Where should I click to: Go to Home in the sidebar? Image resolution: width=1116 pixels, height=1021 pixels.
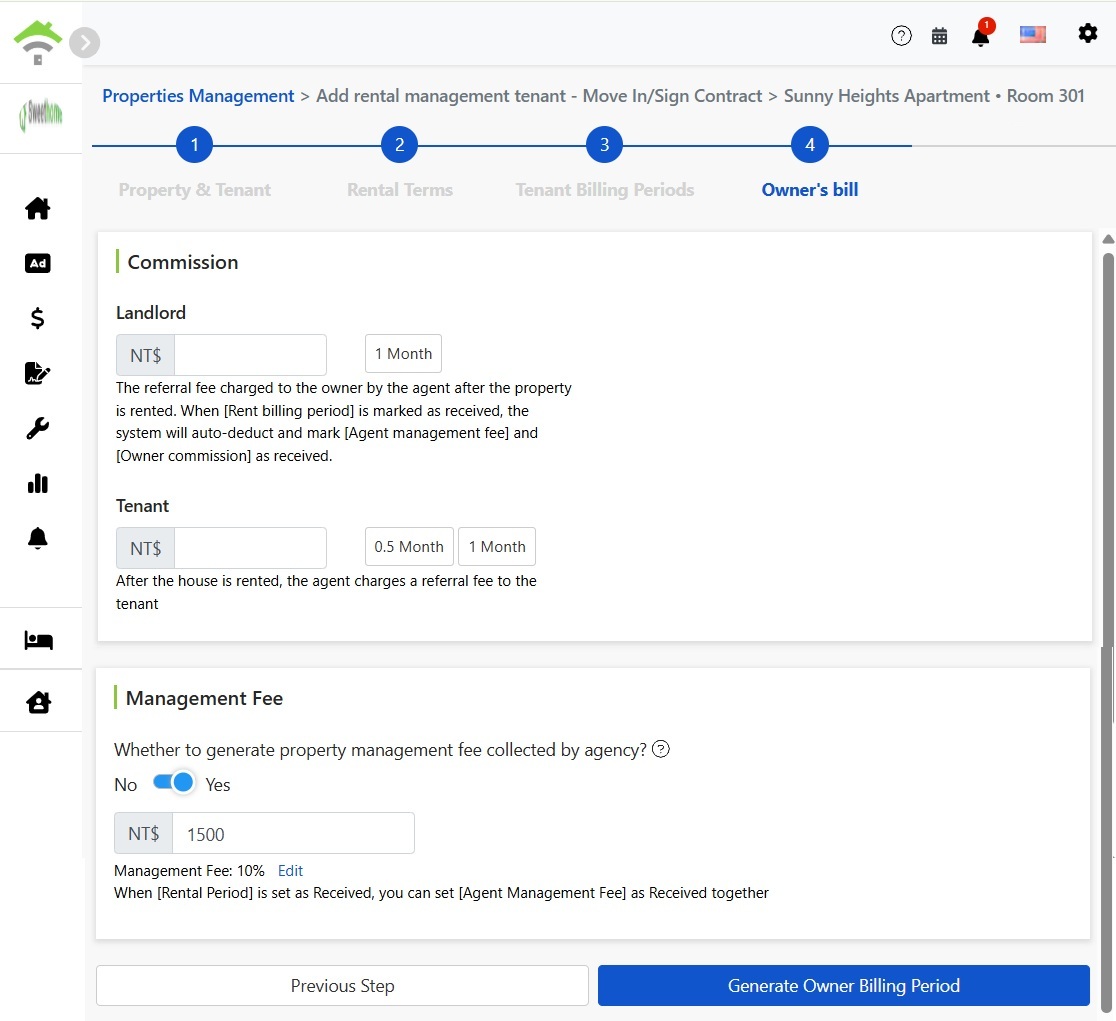pyautogui.click(x=38, y=208)
